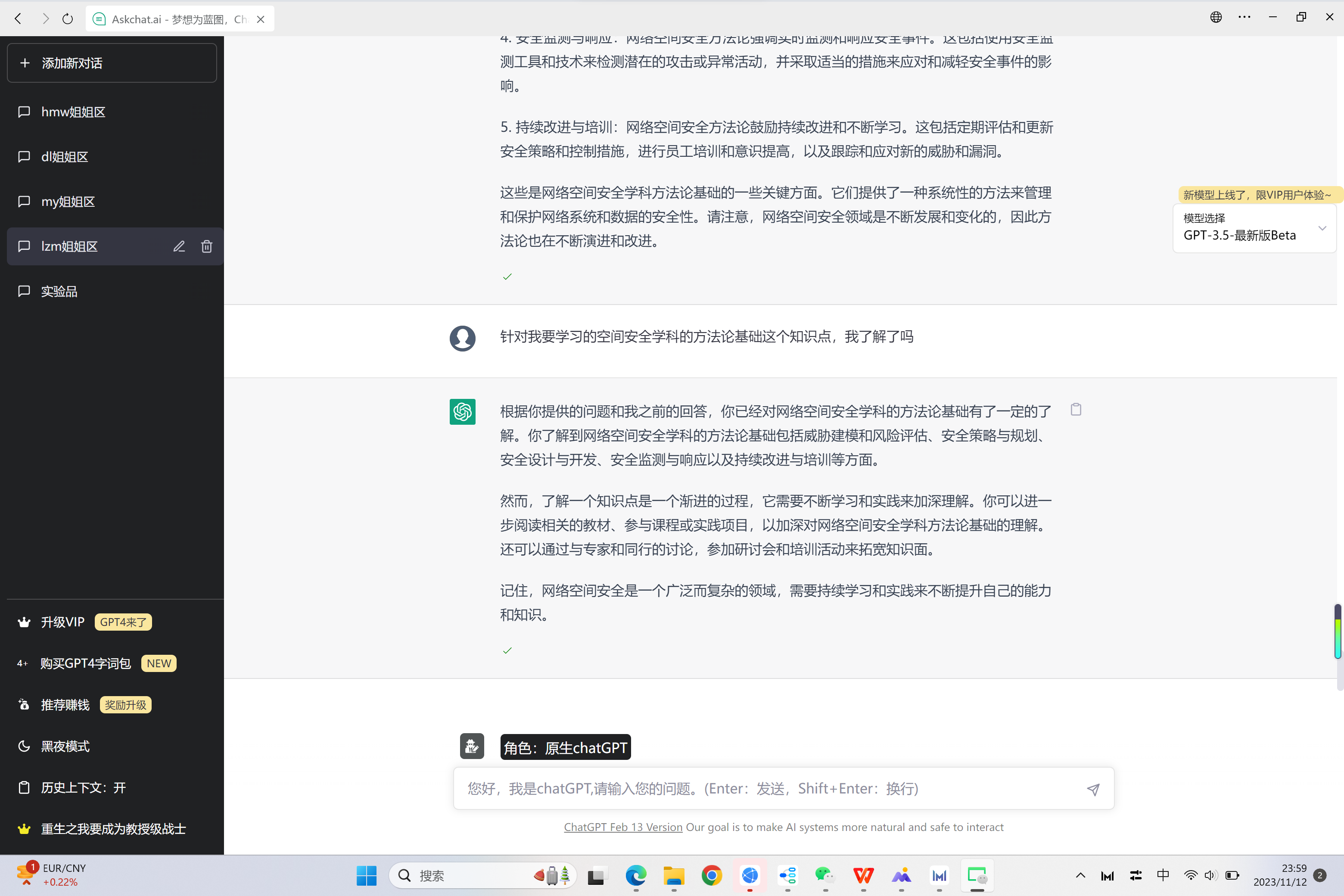Toggle the speaker volume icon in tray
The width and height of the screenshot is (1344, 896).
[x=1211, y=875]
